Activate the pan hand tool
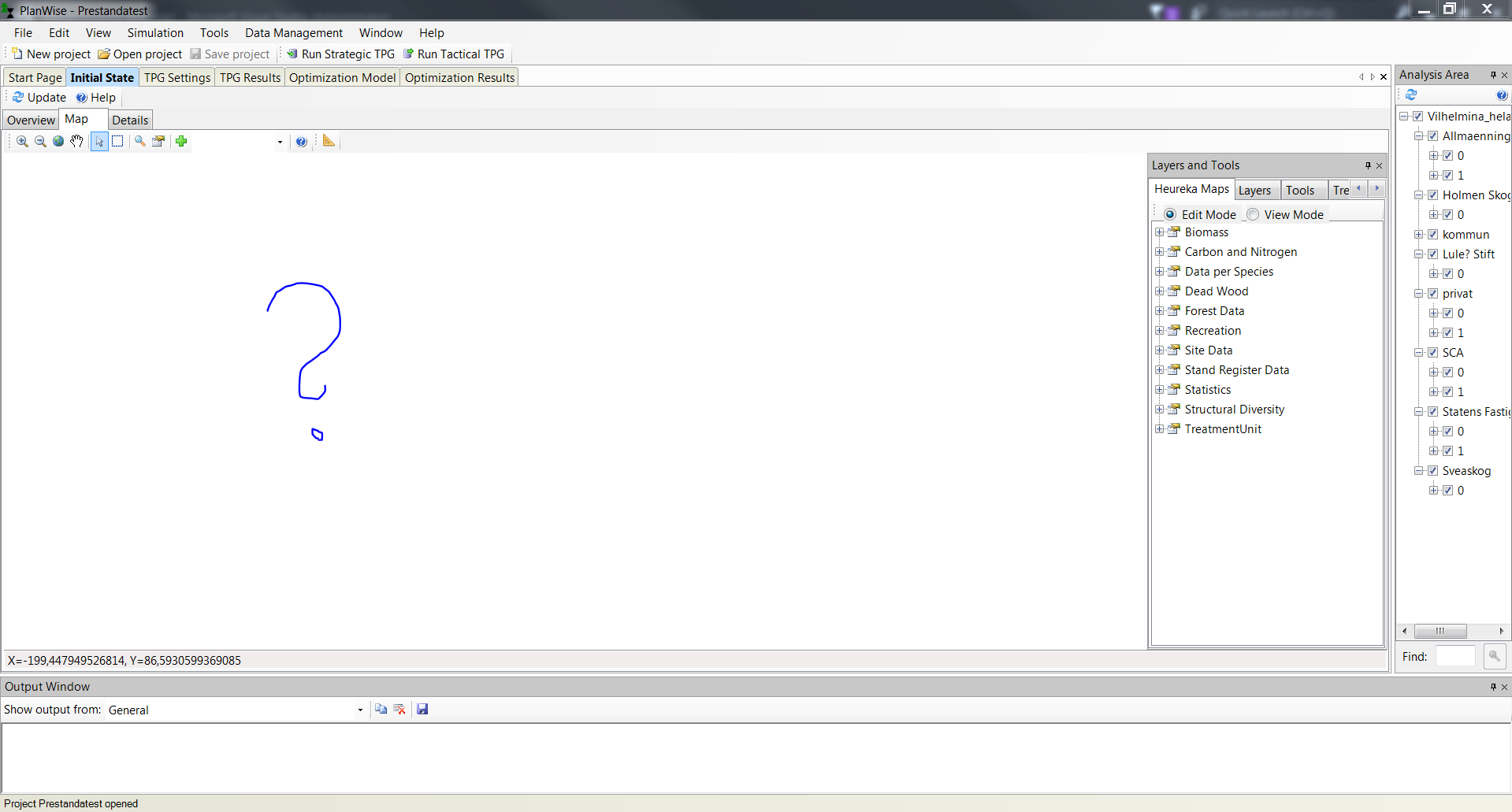1512x812 pixels. click(x=76, y=142)
